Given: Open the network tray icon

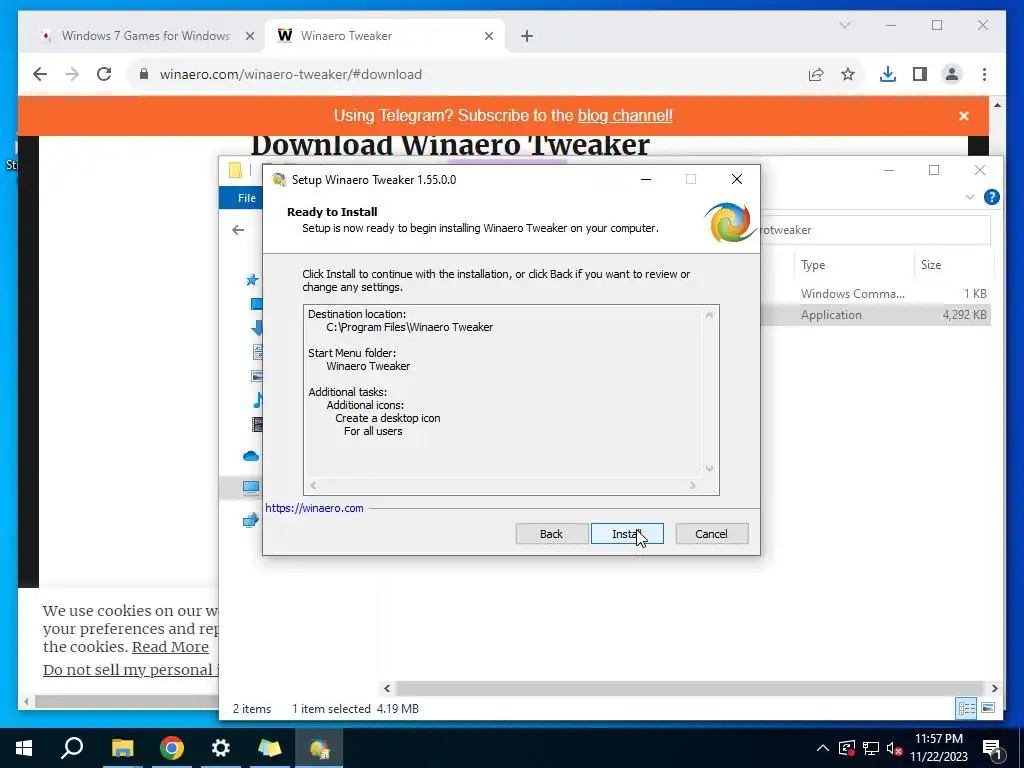Looking at the screenshot, I should 871,748.
